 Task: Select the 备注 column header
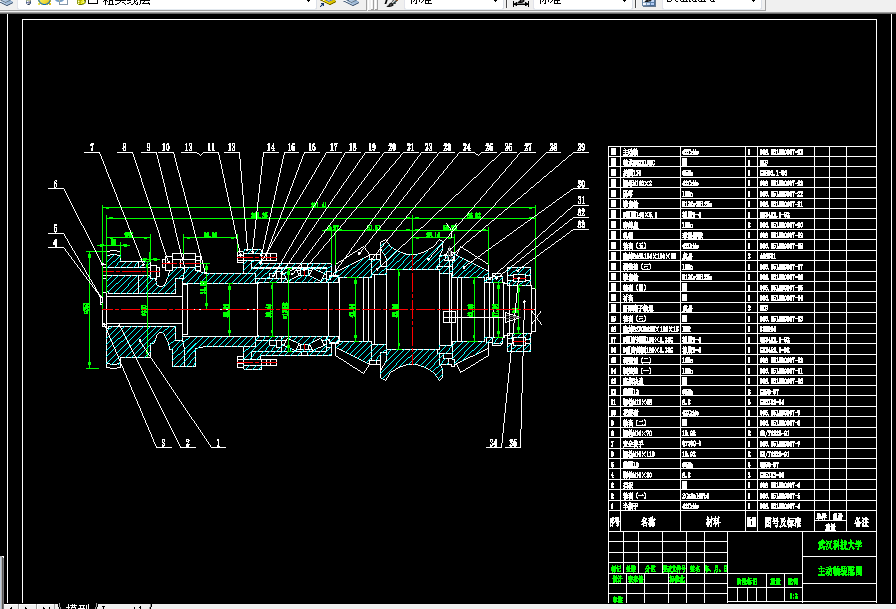pos(861,522)
